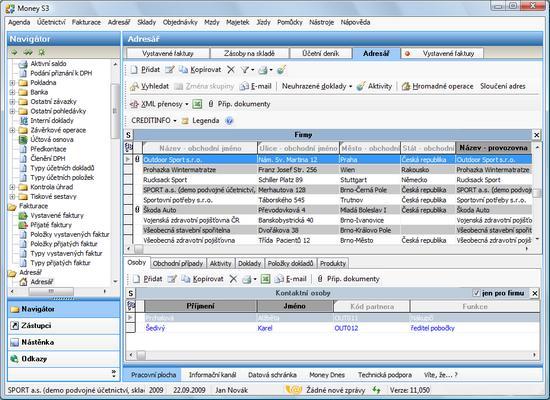Click the icon after the printer in the Adresář toolbar
Image resolution: width=550 pixels, height=400 pixels.
tap(281, 70)
